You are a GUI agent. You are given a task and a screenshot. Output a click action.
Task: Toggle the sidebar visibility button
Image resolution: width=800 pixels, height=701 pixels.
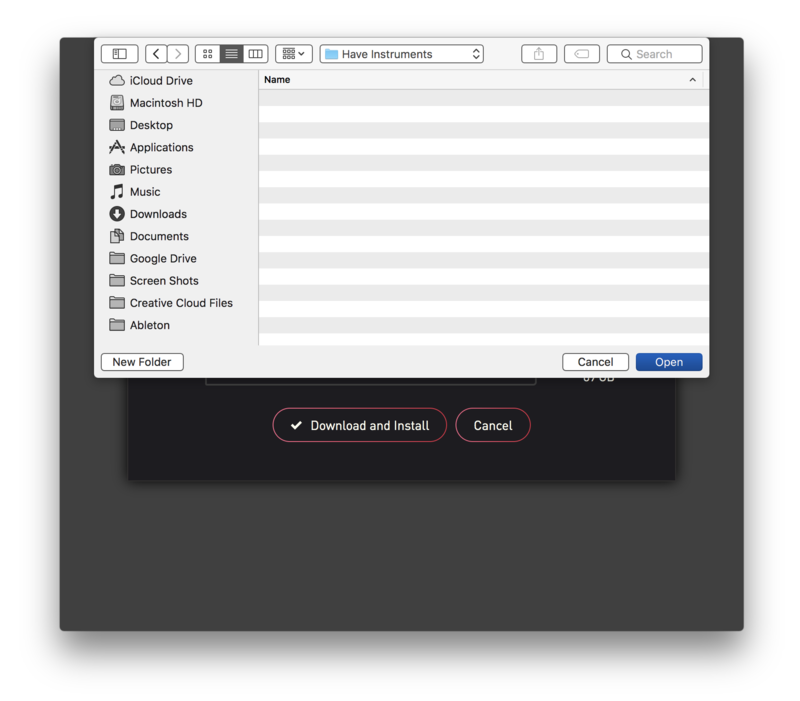click(x=119, y=54)
